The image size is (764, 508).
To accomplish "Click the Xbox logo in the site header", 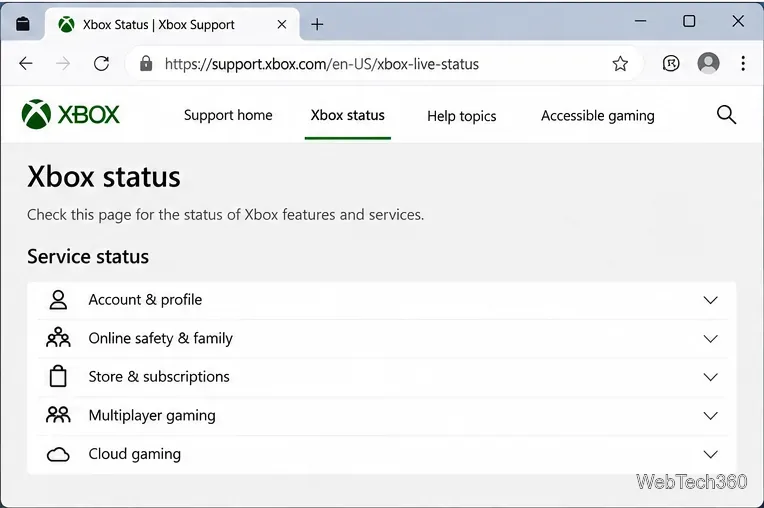I will (71, 115).
